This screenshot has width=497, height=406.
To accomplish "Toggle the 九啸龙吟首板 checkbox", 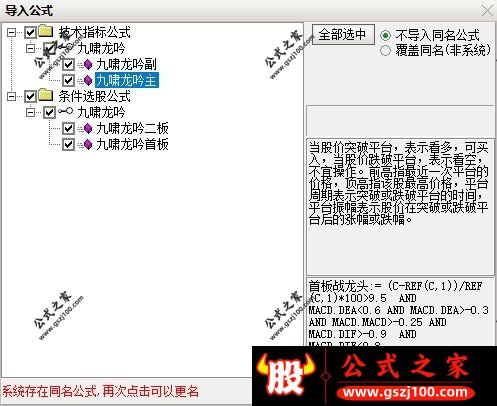I will tap(68, 145).
